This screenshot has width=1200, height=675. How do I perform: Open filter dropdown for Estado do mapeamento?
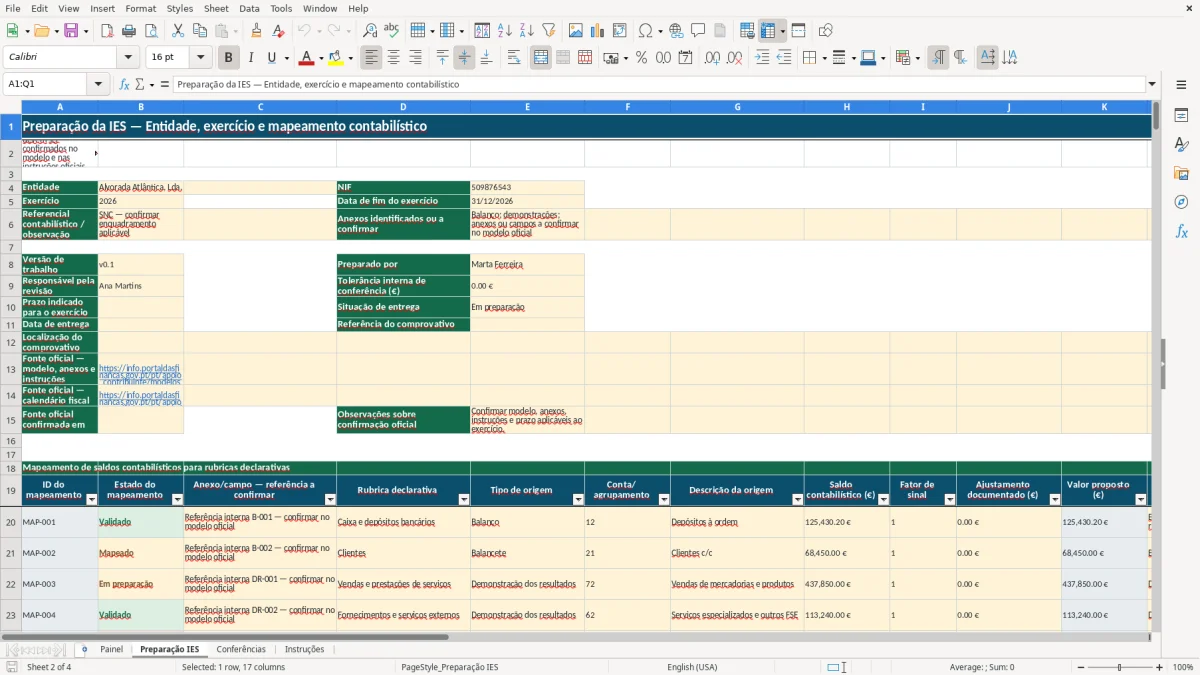pyautogui.click(x=177, y=499)
